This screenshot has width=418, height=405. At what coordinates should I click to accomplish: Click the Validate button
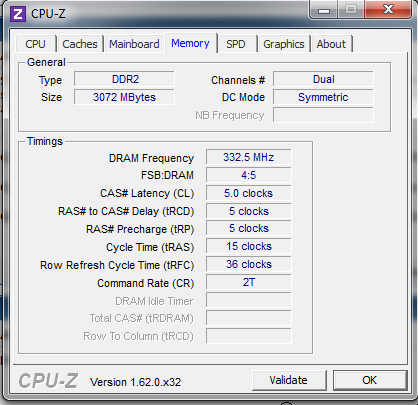point(289,380)
